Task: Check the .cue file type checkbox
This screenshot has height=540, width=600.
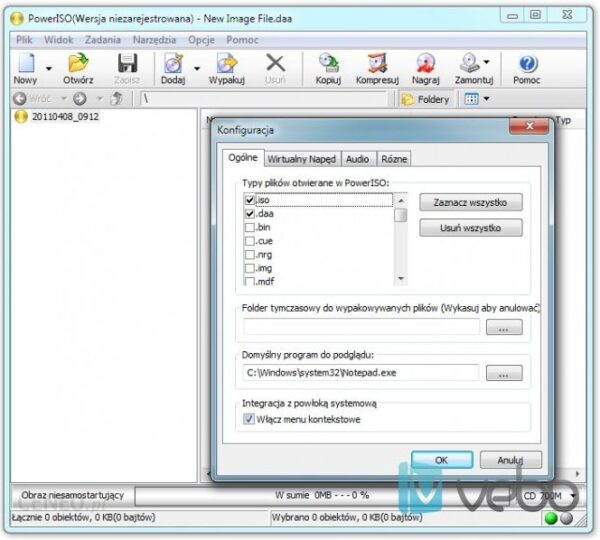Action: coord(250,241)
